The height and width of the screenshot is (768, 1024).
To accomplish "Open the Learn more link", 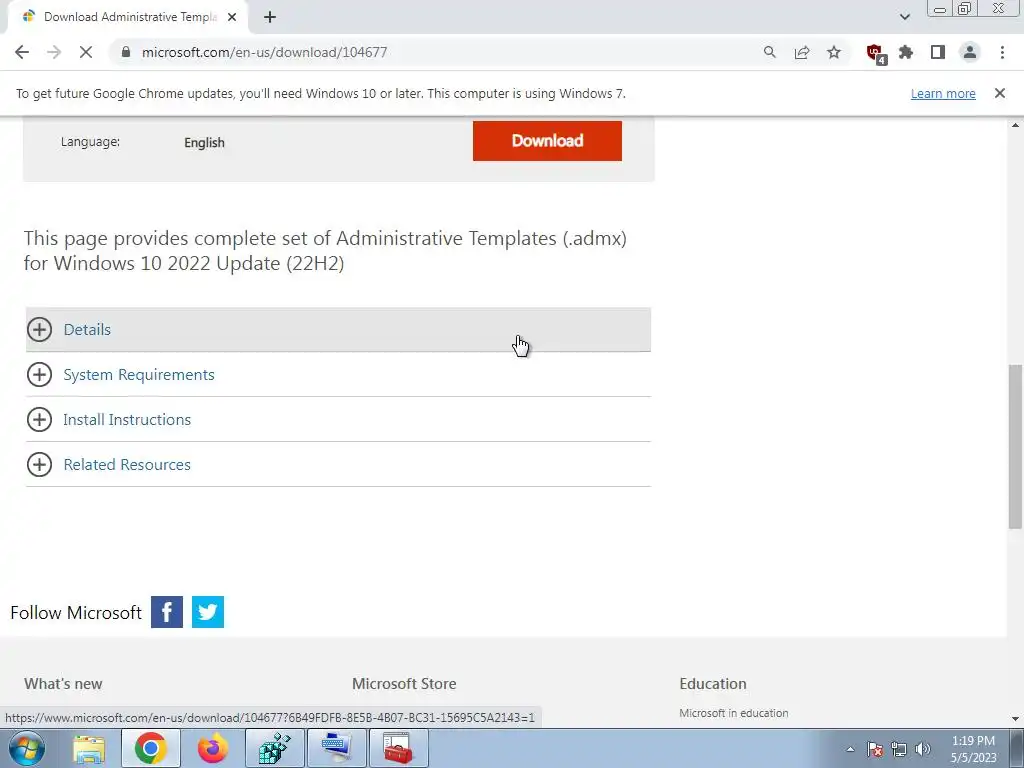I will (x=943, y=93).
